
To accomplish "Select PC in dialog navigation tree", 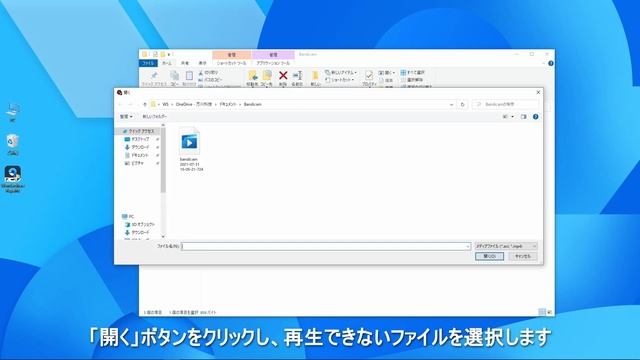I will click(128, 216).
